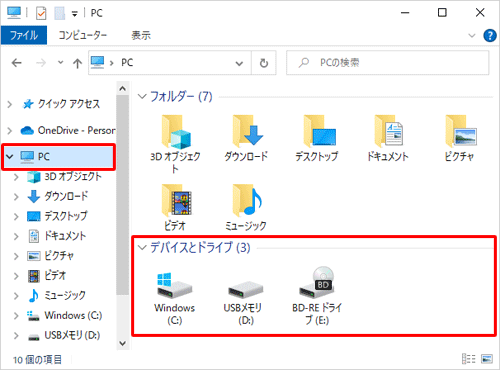Go up one folder level
500x370 pixels.
pyautogui.click(x=77, y=63)
